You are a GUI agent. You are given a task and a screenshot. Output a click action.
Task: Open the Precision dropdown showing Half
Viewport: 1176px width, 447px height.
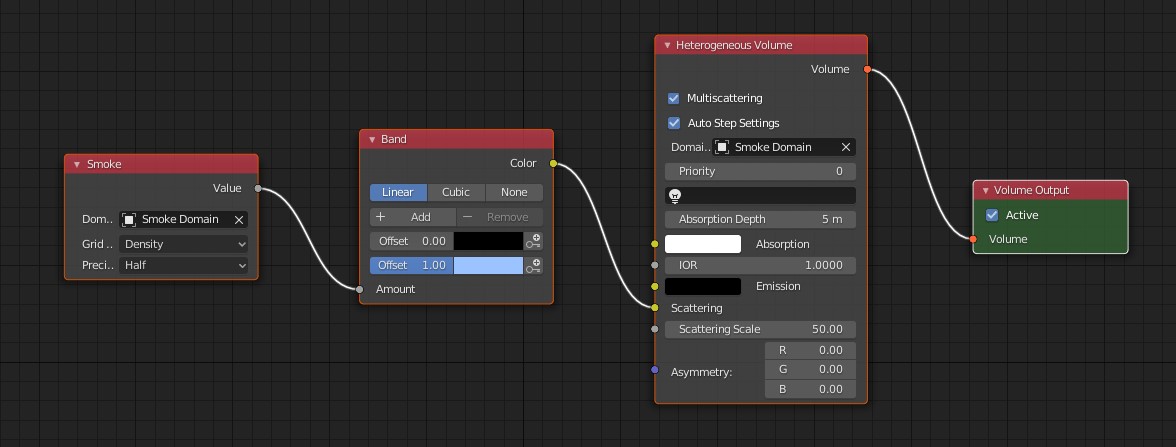(x=183, y=265)
